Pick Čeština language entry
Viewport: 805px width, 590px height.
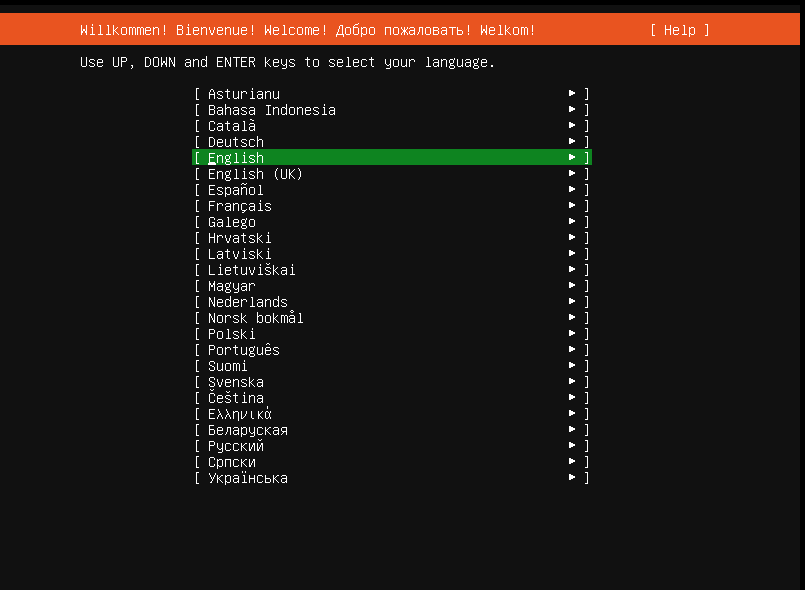[392, 397]
